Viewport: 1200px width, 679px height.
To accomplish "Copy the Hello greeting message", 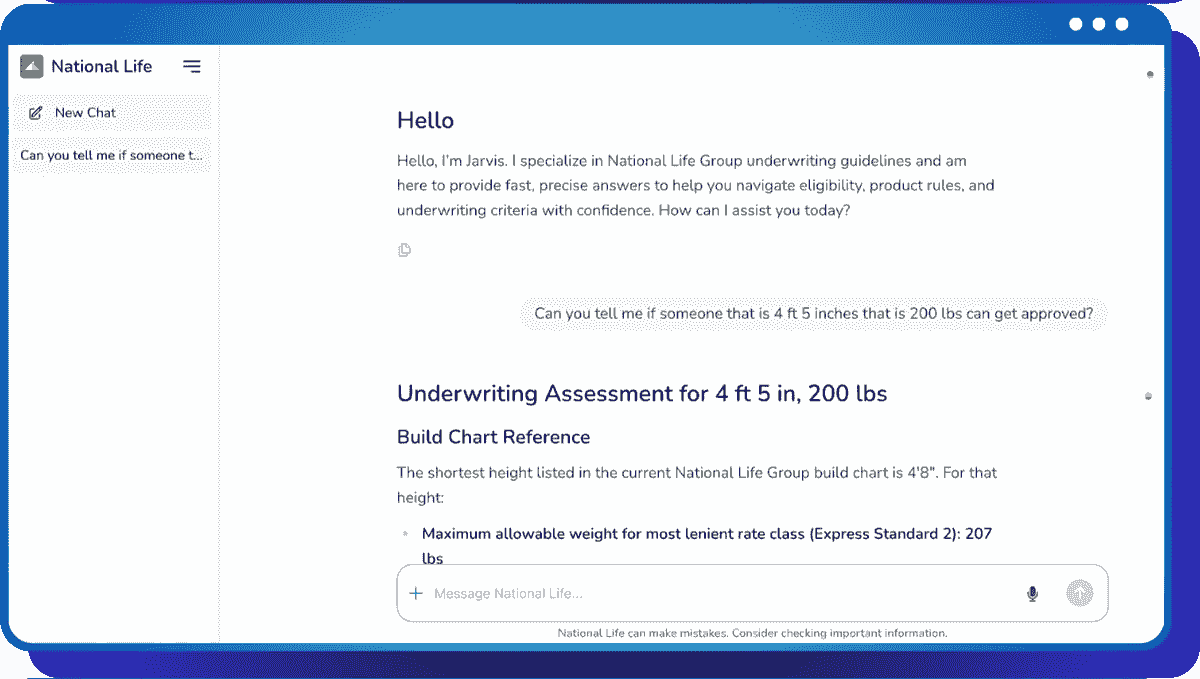I will [404, 250].
